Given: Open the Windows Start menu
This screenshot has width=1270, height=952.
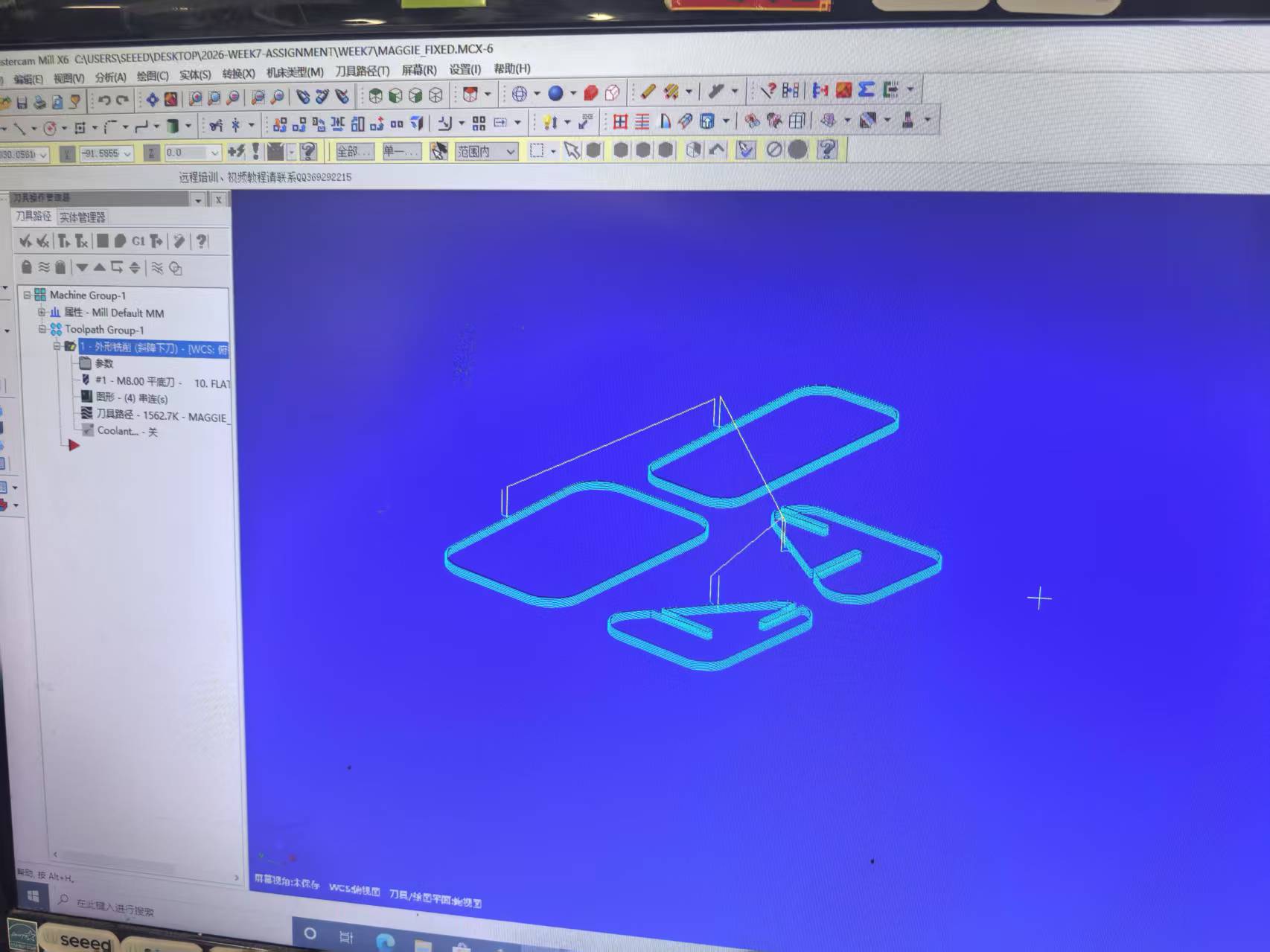Looking at the screenshot, I should (33, 897).
